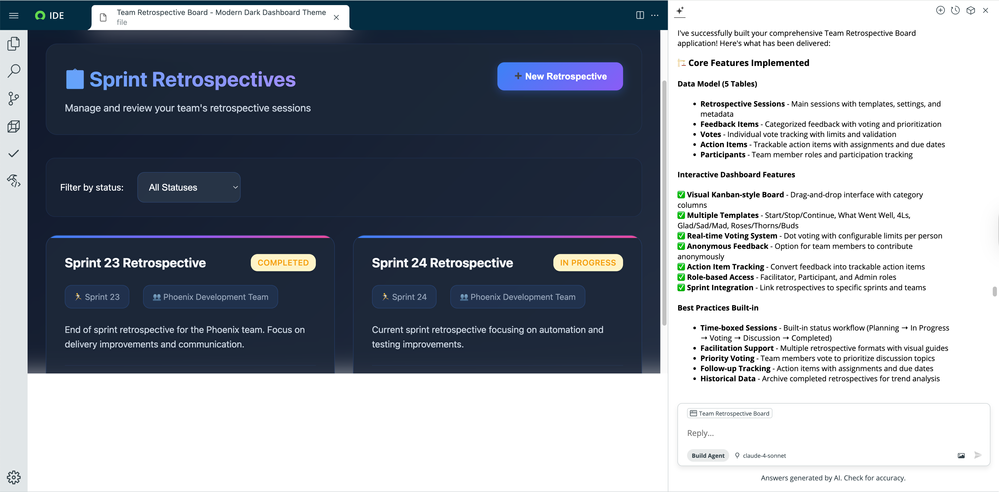
Task: Click the Votes bullet text
Action: [798, 134]
